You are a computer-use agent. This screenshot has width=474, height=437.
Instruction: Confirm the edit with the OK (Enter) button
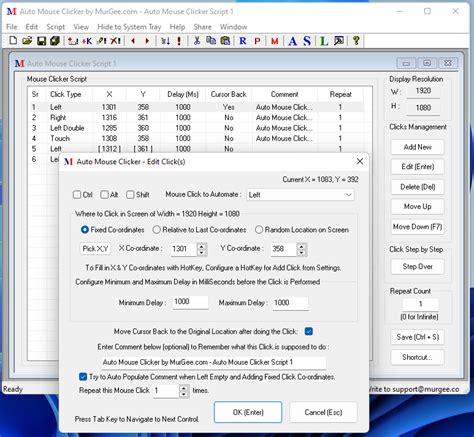click(248, 412)
